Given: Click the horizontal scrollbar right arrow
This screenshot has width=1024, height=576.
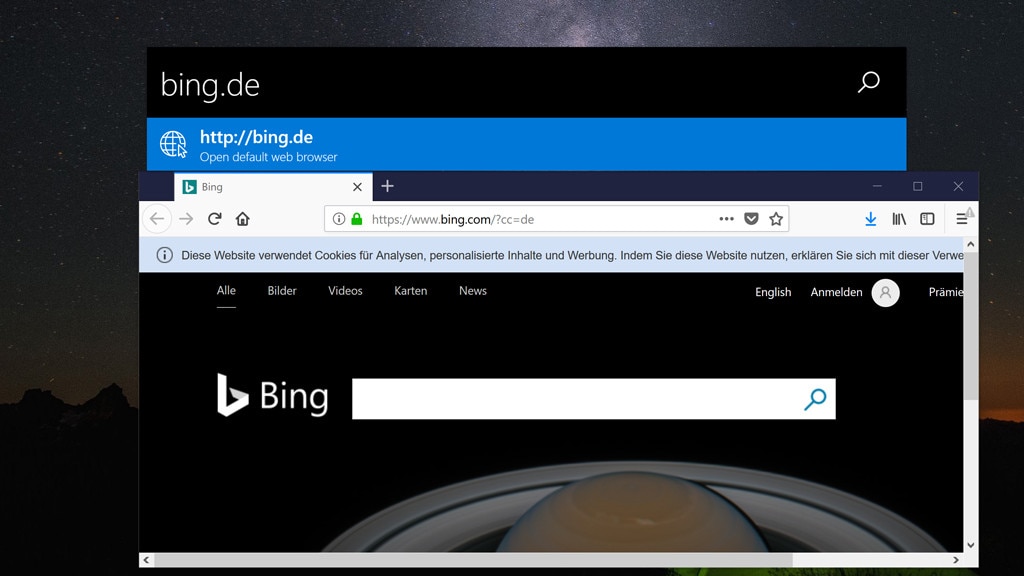Looking at the screenshot, I should (955, 561).
